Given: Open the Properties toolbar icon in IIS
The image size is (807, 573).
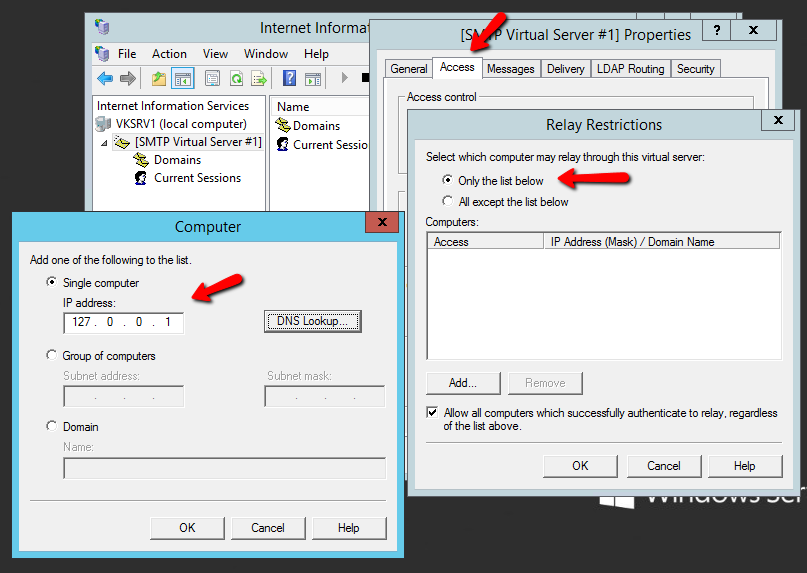Looking at the screenshot, I should (x=212, y=79).
